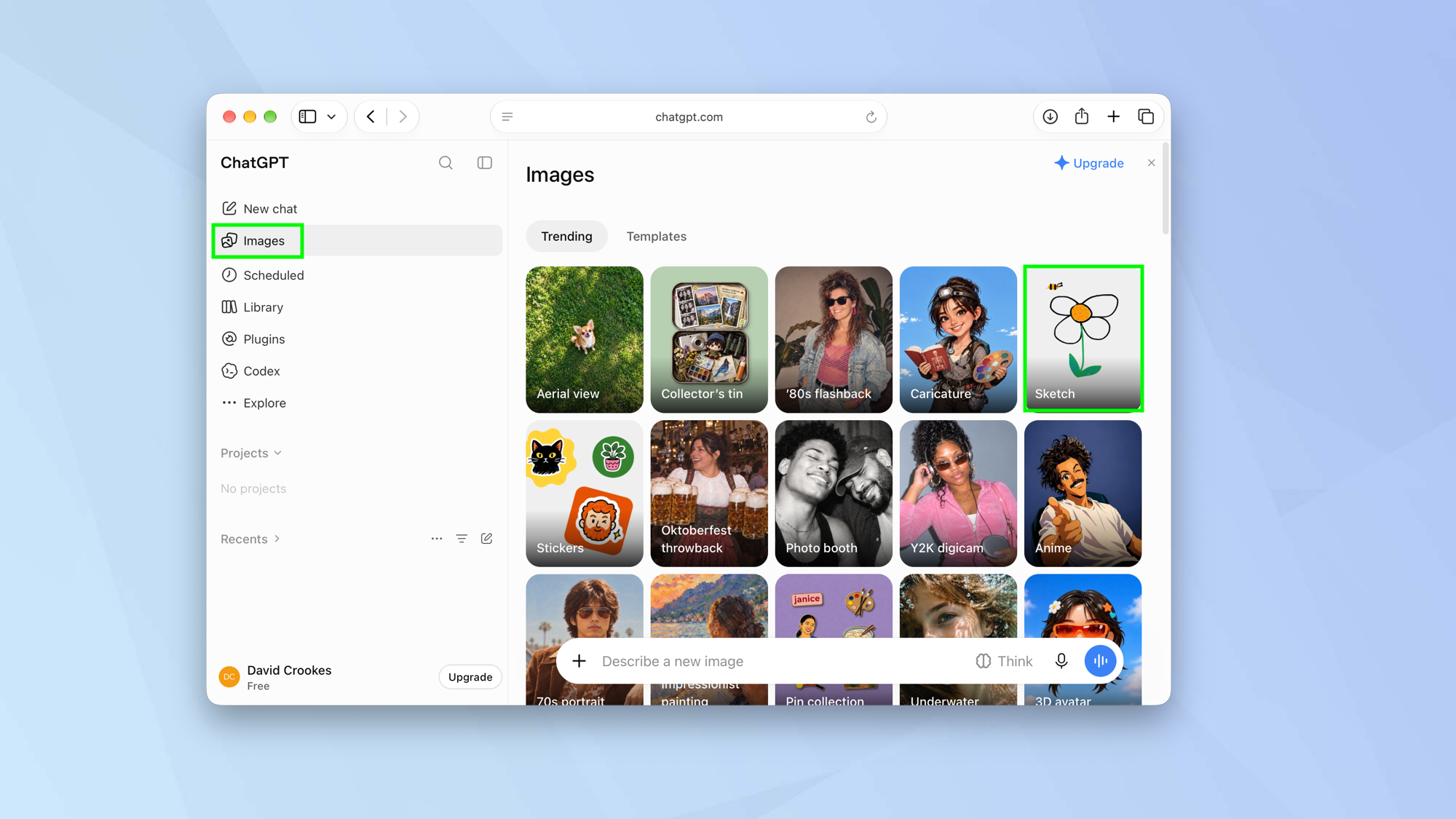The image size is (1456, 819).
Task: Click the plus attach button in prompt bar
Action: click(x=579, y=661)
